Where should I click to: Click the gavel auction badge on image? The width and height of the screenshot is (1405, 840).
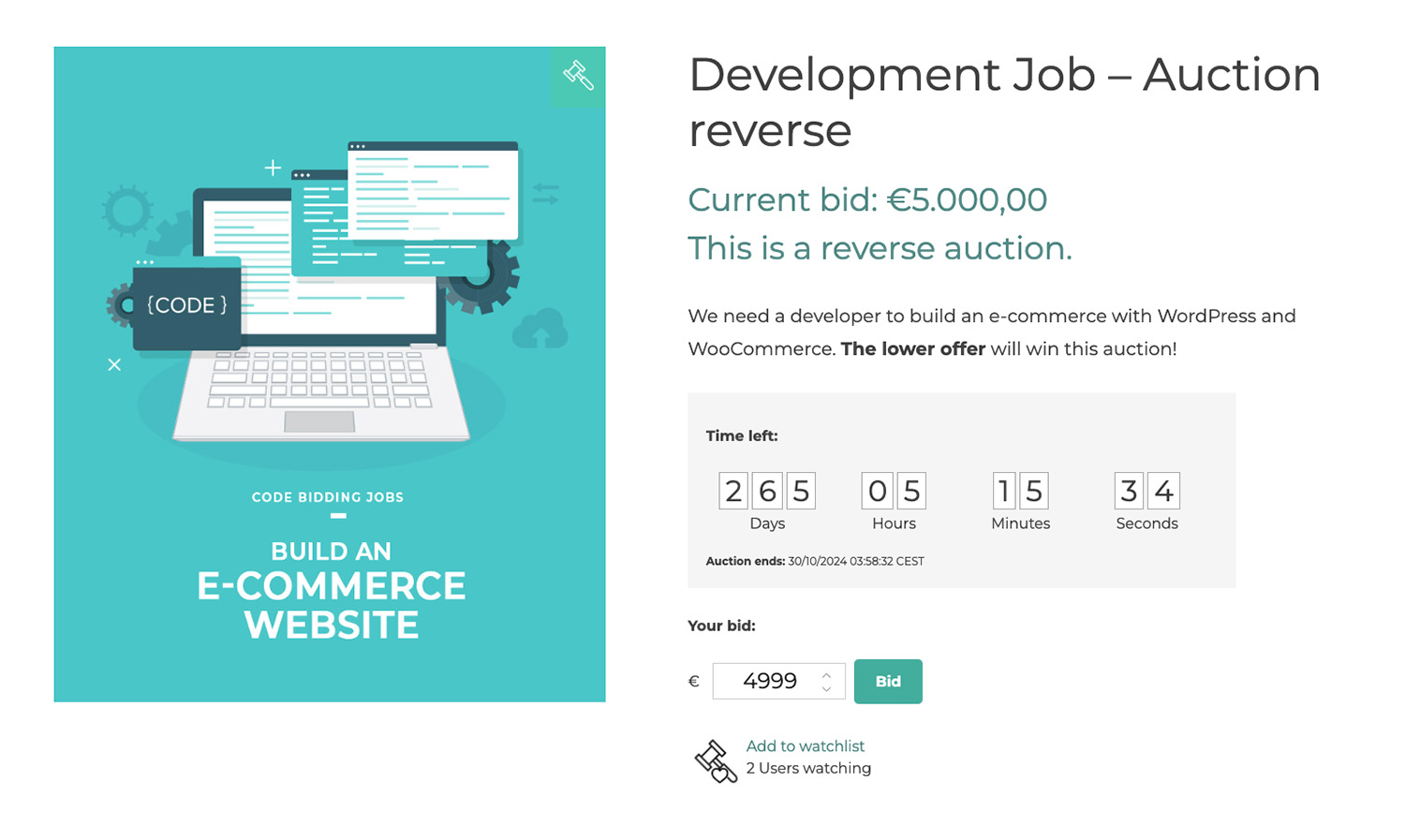577,75
